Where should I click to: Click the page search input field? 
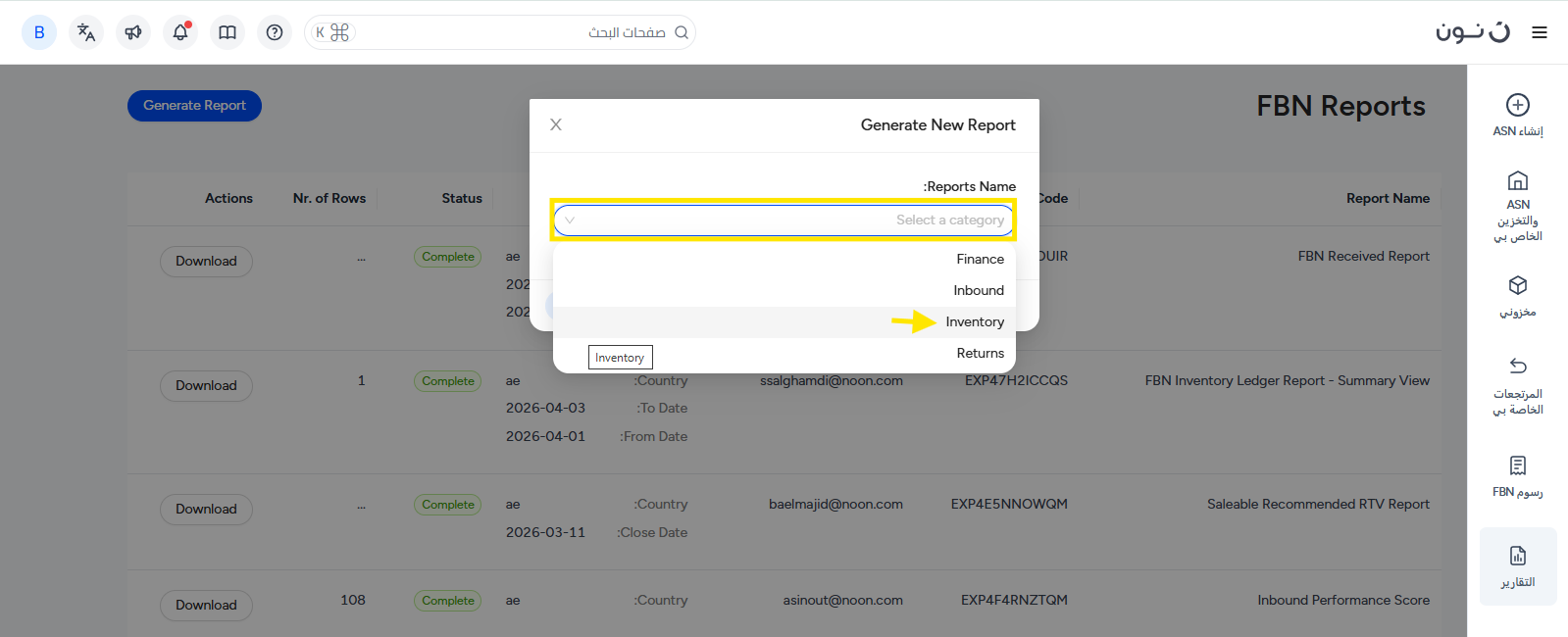coord(510,32)
